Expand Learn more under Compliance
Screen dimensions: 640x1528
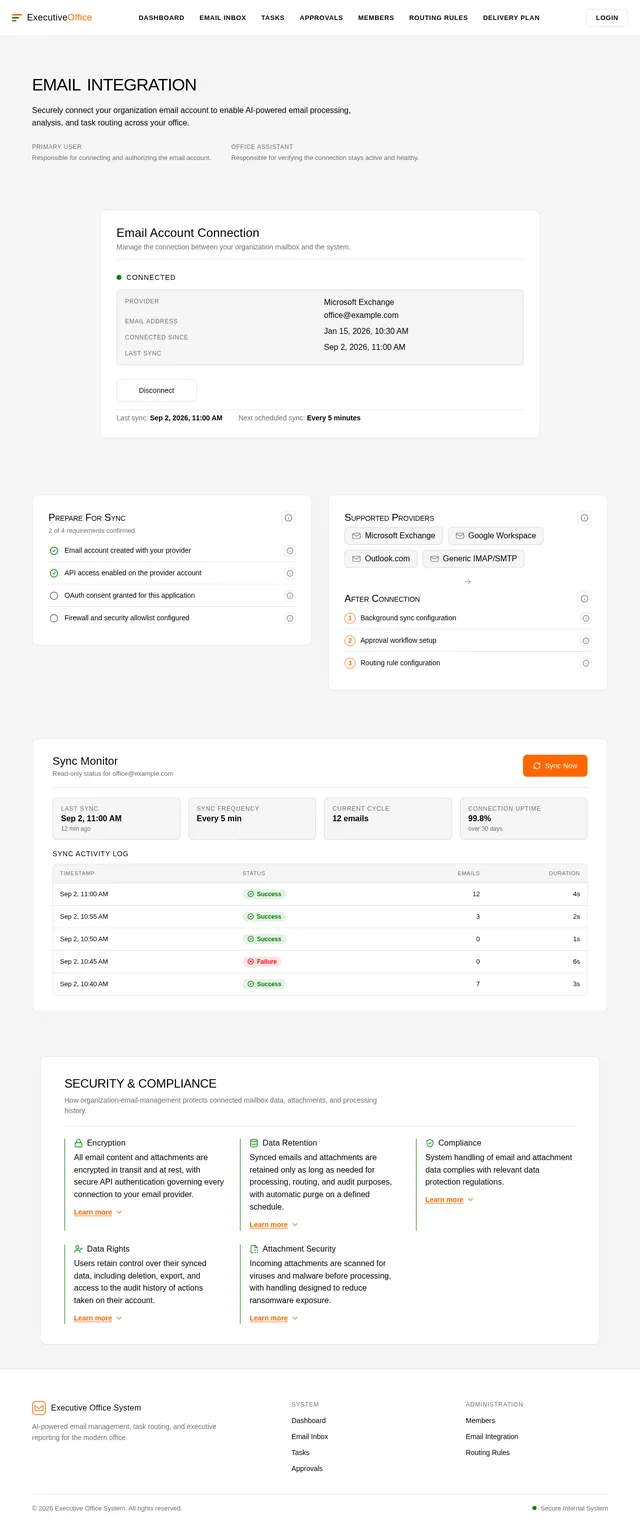point(449,1200)
